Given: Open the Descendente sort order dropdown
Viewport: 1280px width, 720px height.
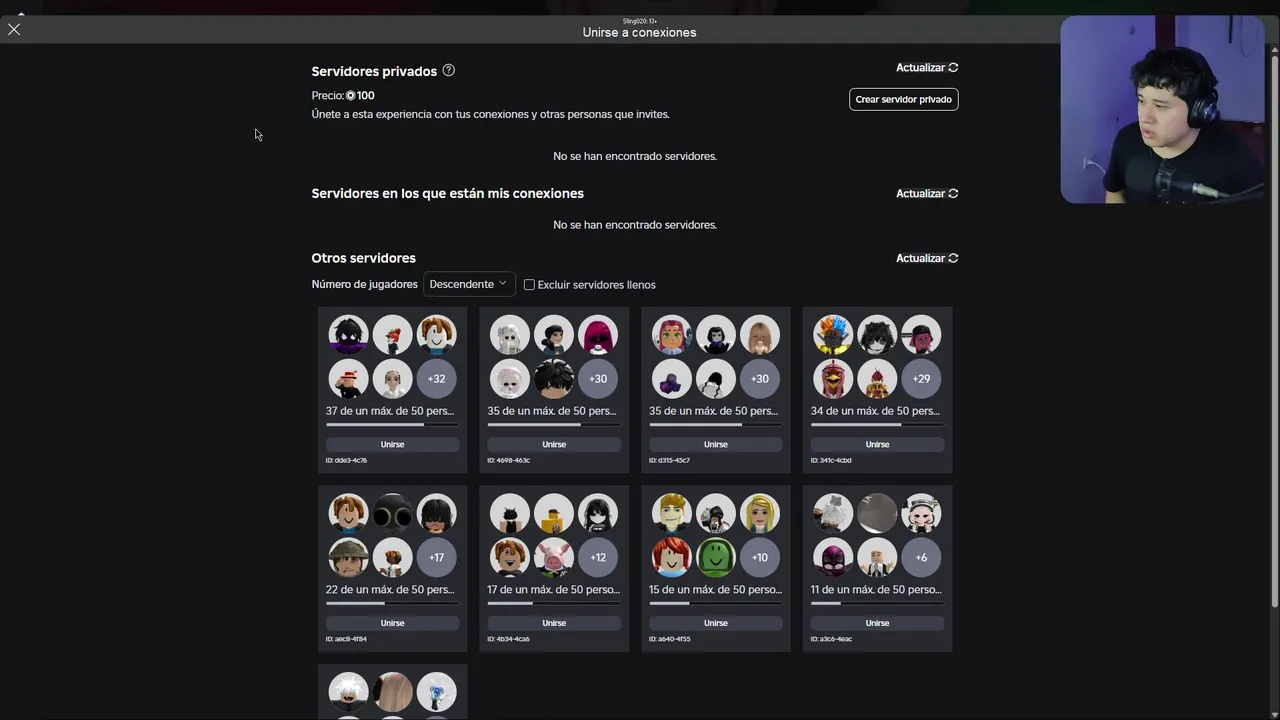Looking at the screenshot, I should point(469,284).
